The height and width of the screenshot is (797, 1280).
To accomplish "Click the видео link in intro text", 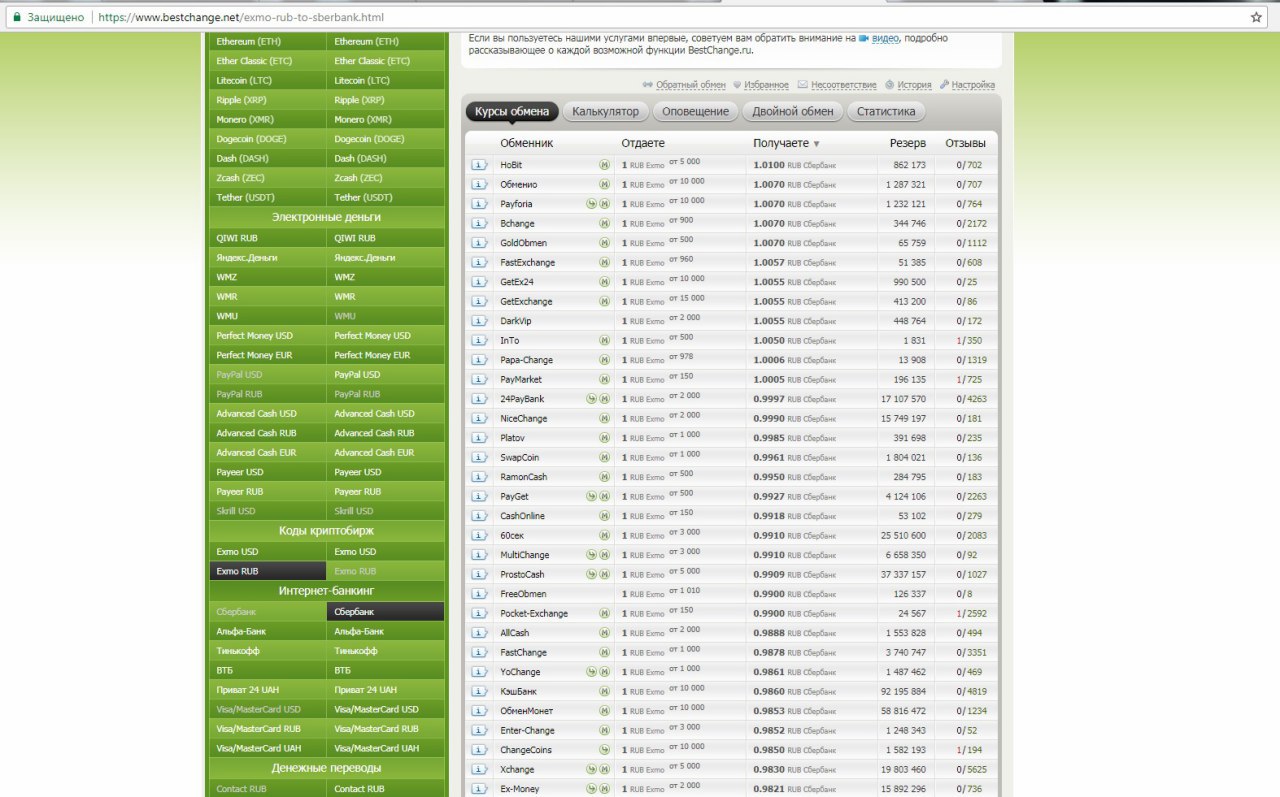I will (x=885, y=38).
